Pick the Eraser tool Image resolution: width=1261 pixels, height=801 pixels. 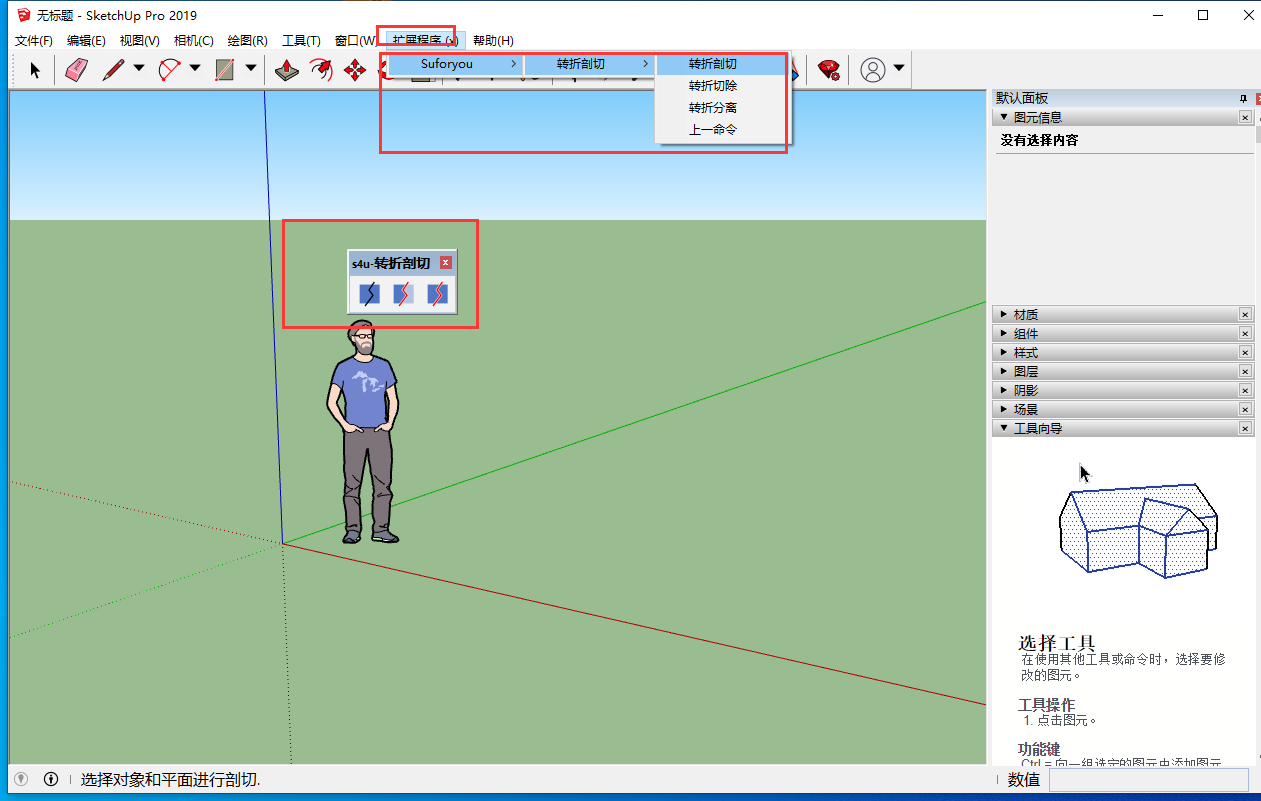(x=77, y=70)
